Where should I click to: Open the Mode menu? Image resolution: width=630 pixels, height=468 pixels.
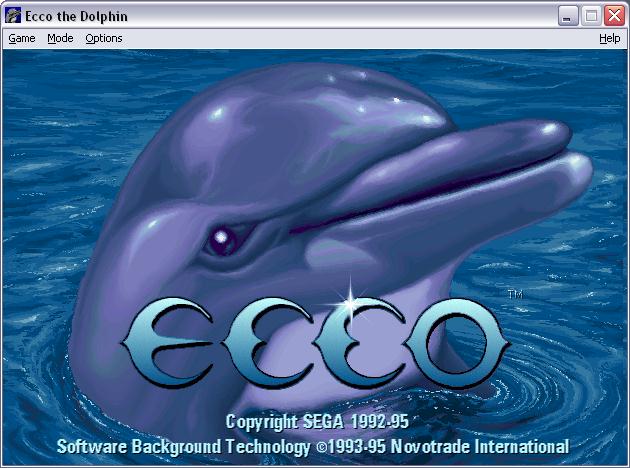pos(60,39)
